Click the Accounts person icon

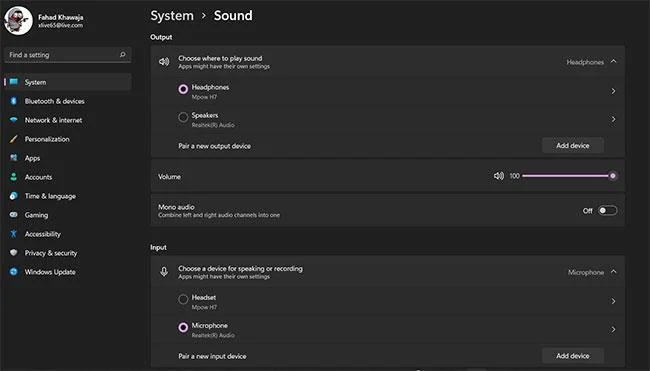[14, 177]
